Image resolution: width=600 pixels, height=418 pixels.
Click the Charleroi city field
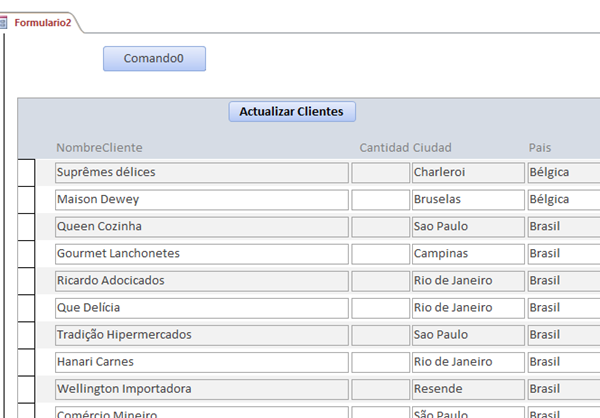(467, 172)
